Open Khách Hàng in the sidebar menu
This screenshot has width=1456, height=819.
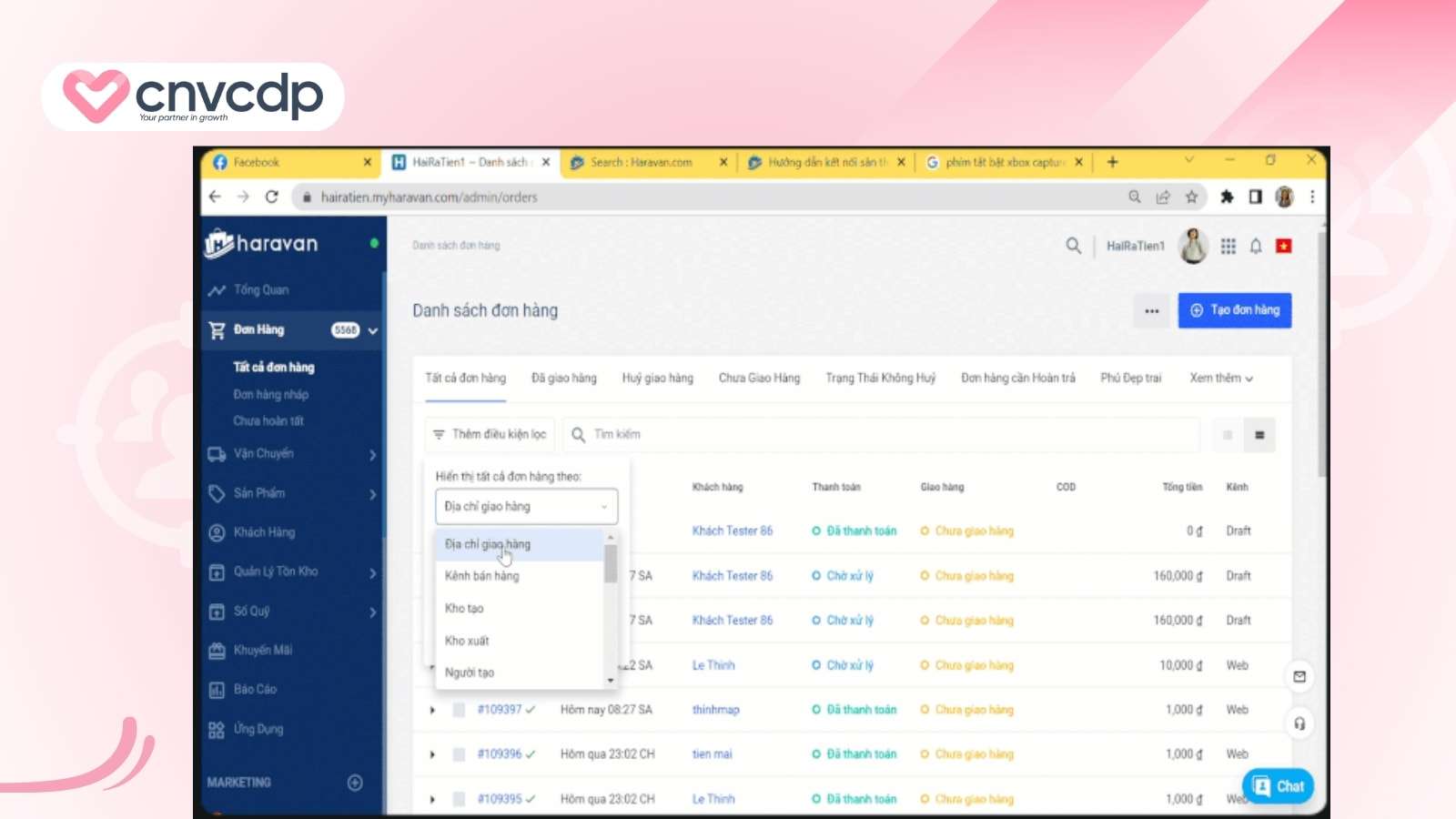coord(264,532)
